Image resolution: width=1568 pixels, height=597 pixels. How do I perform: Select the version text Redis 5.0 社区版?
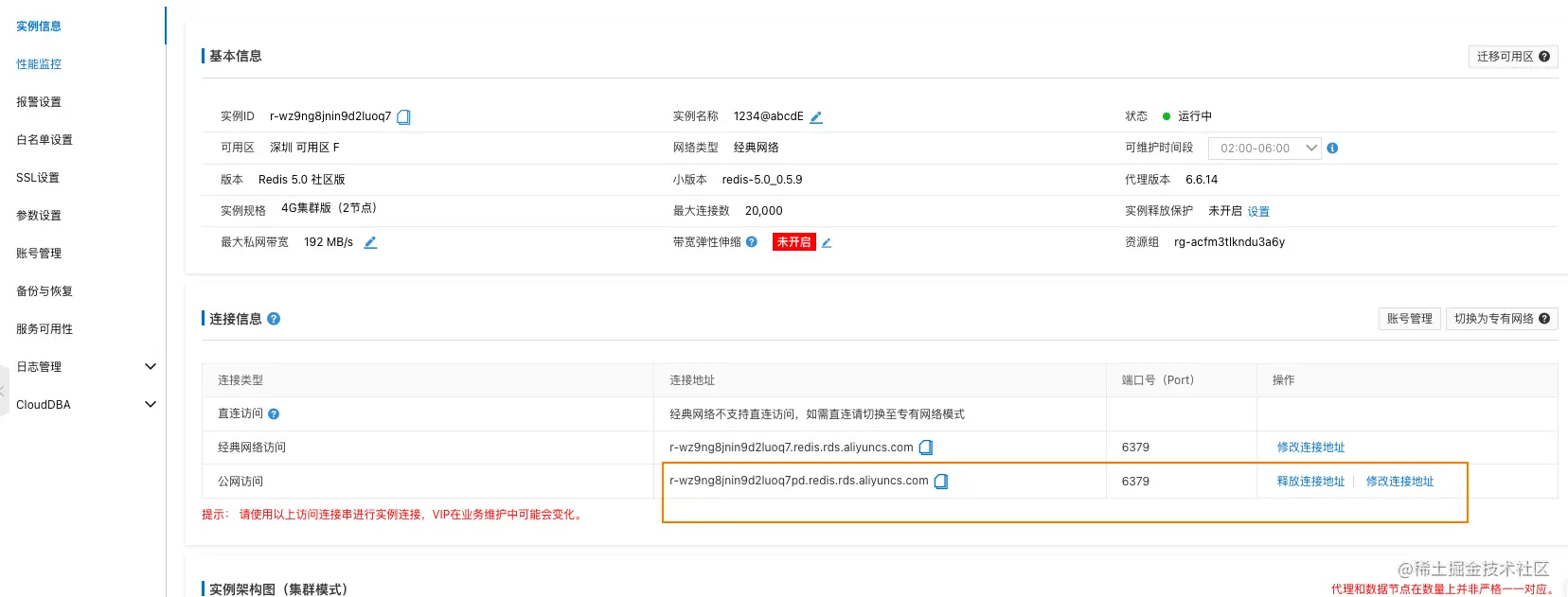click(x=302, y=180)
